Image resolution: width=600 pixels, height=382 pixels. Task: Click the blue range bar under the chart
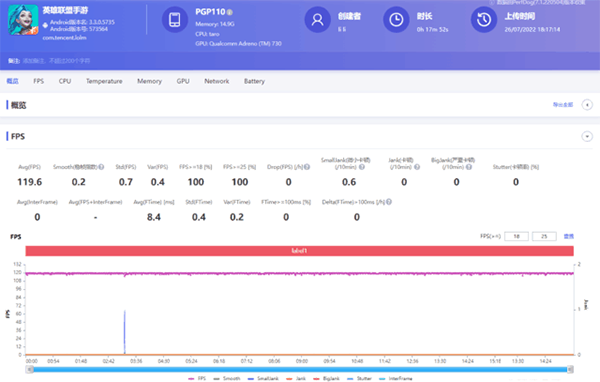pos(300,369)
